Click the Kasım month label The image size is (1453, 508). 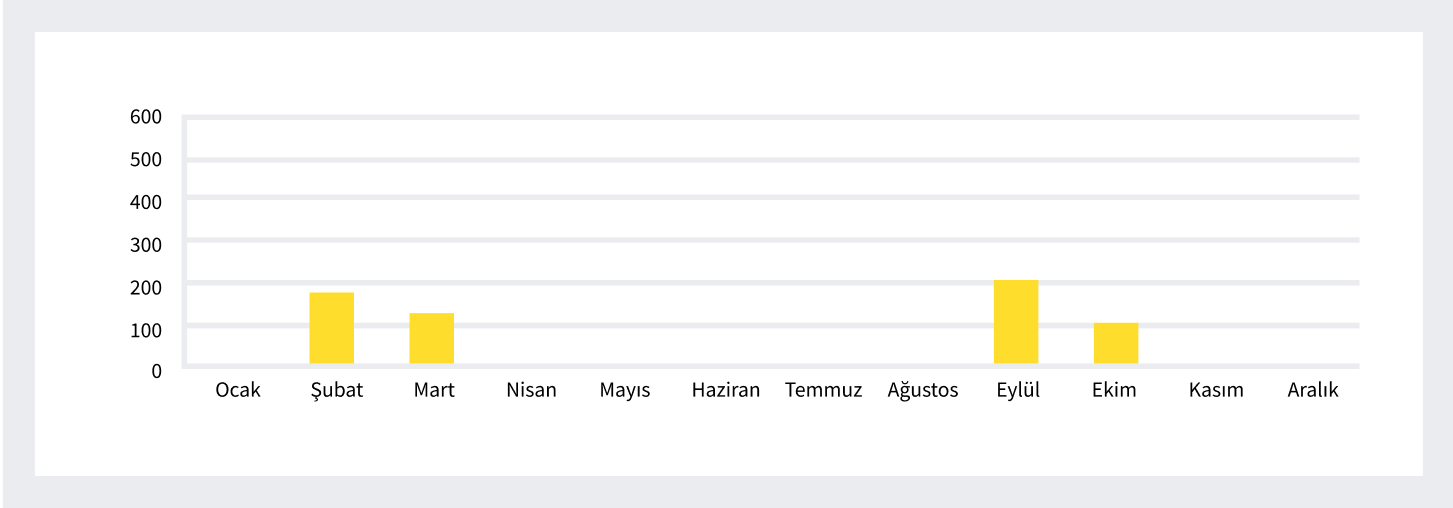(1216, 390)
